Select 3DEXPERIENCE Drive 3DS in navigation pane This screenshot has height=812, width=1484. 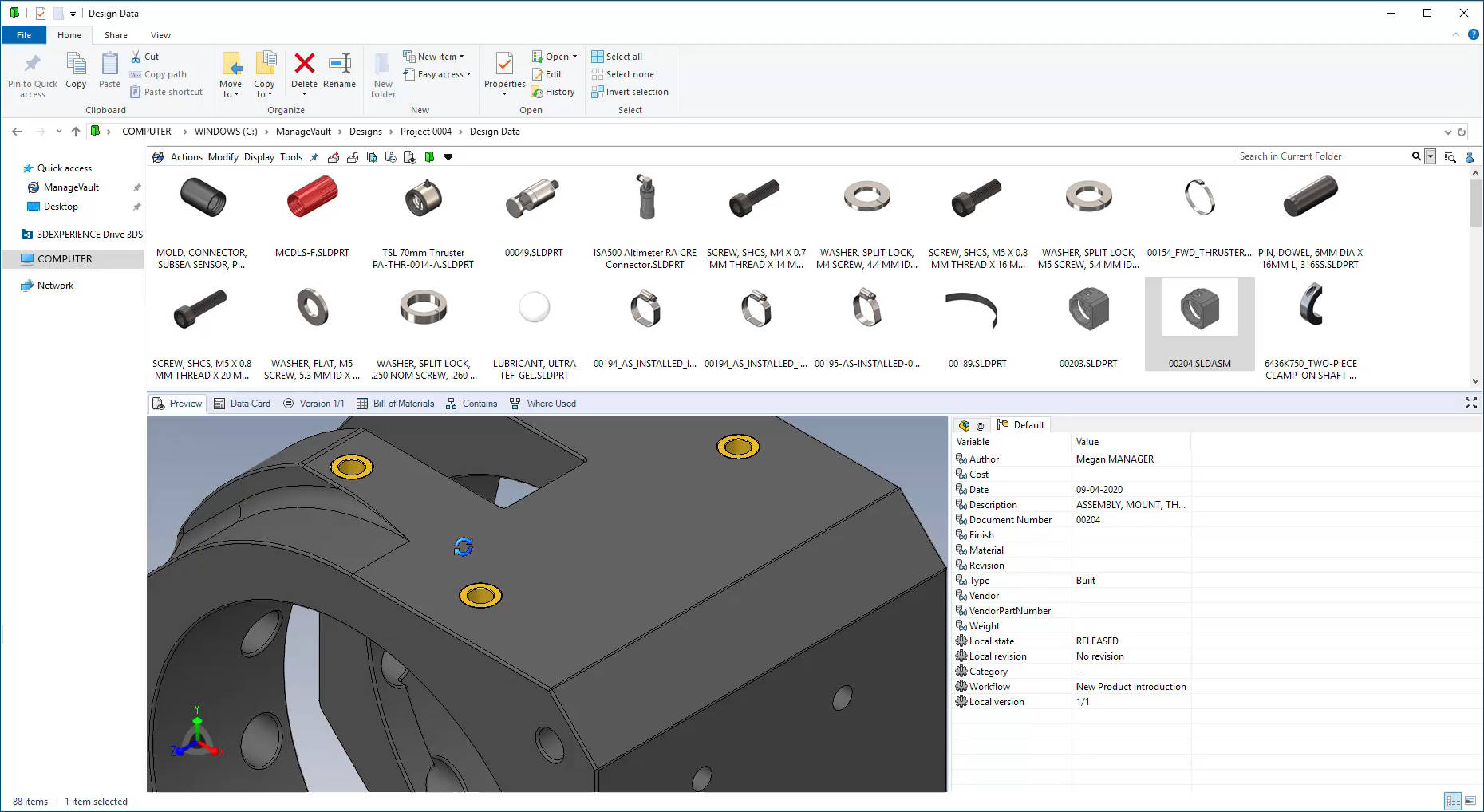pos(82,235)
